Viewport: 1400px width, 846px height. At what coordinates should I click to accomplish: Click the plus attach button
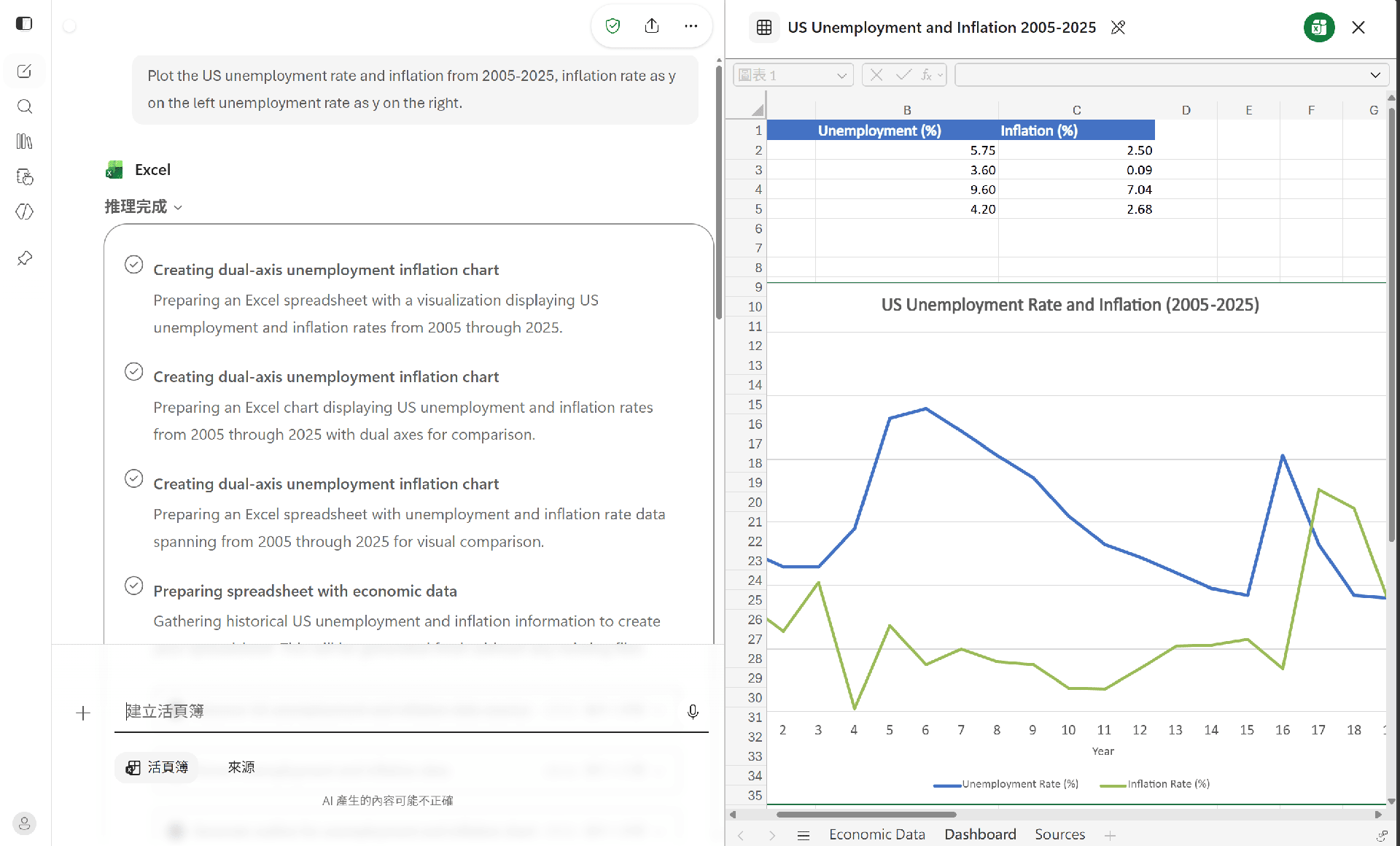[83, 713]
